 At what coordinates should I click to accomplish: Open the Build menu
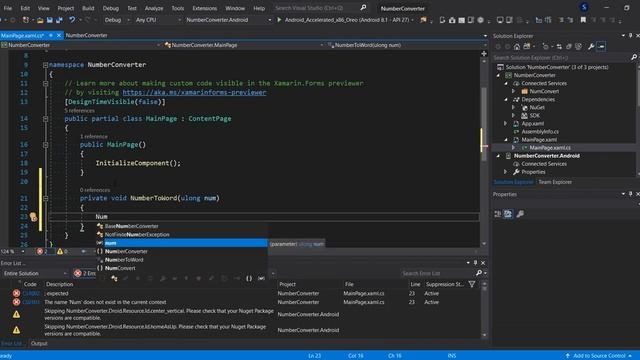pos(88,8)
